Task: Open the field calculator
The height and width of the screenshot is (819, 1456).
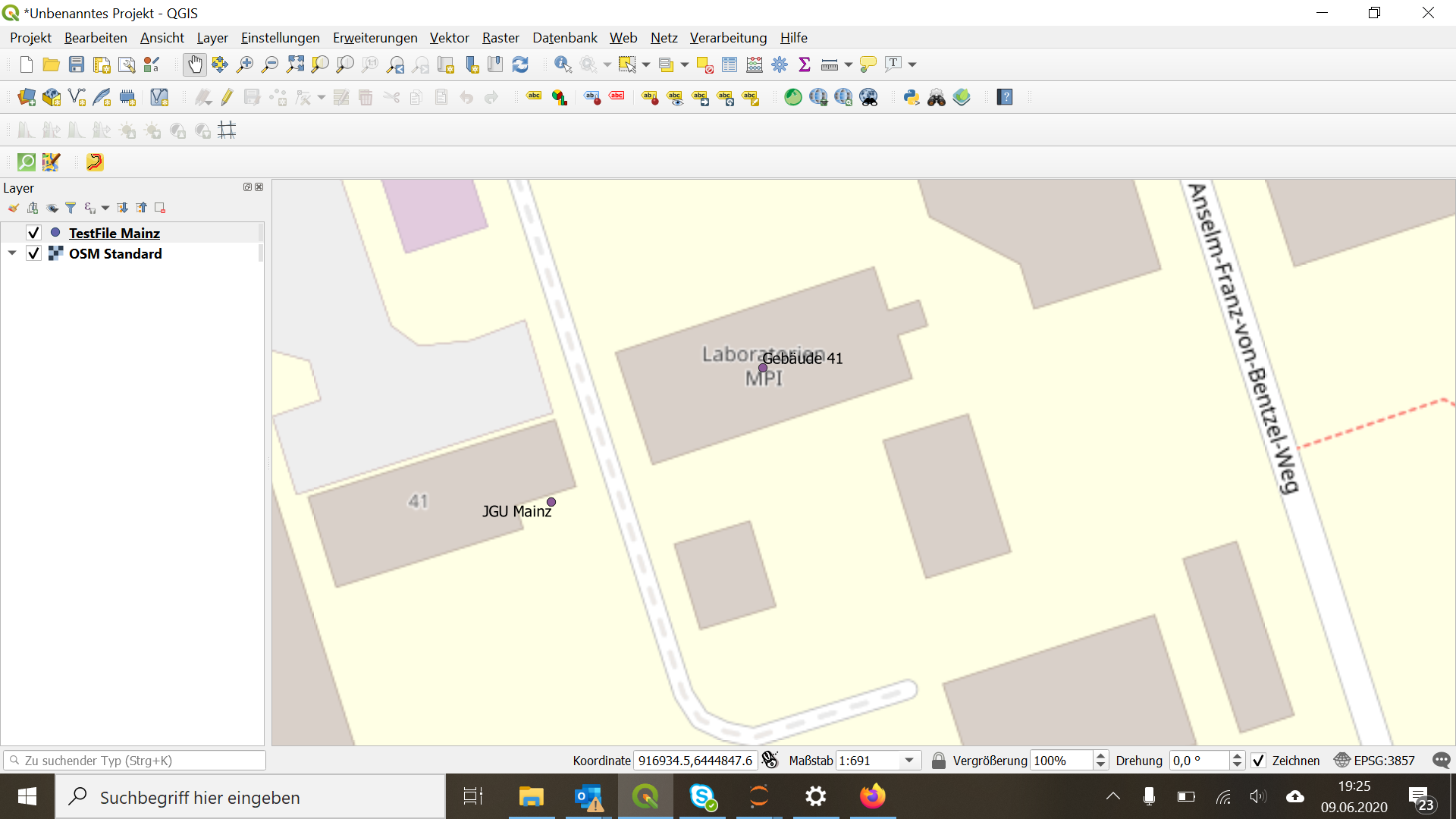Action: point(755,64)
